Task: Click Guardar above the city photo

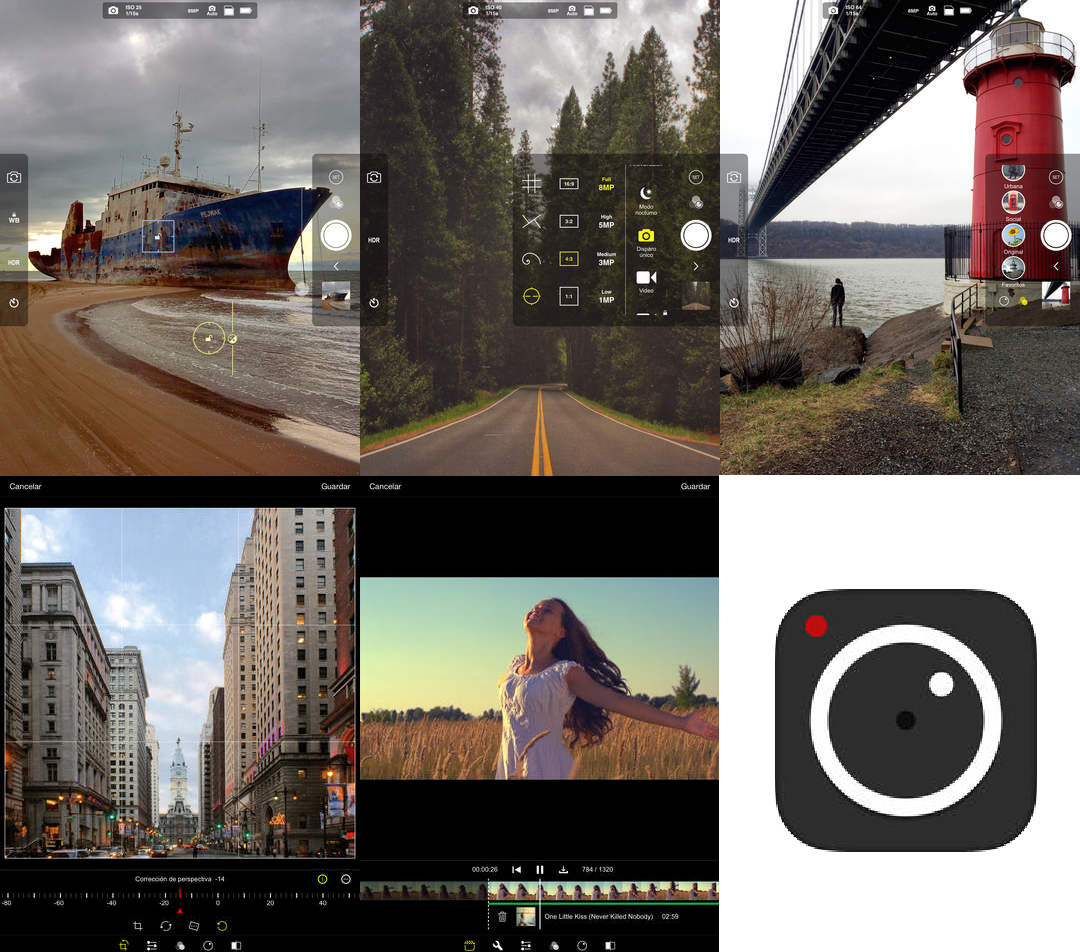Action: coord(335,486)
